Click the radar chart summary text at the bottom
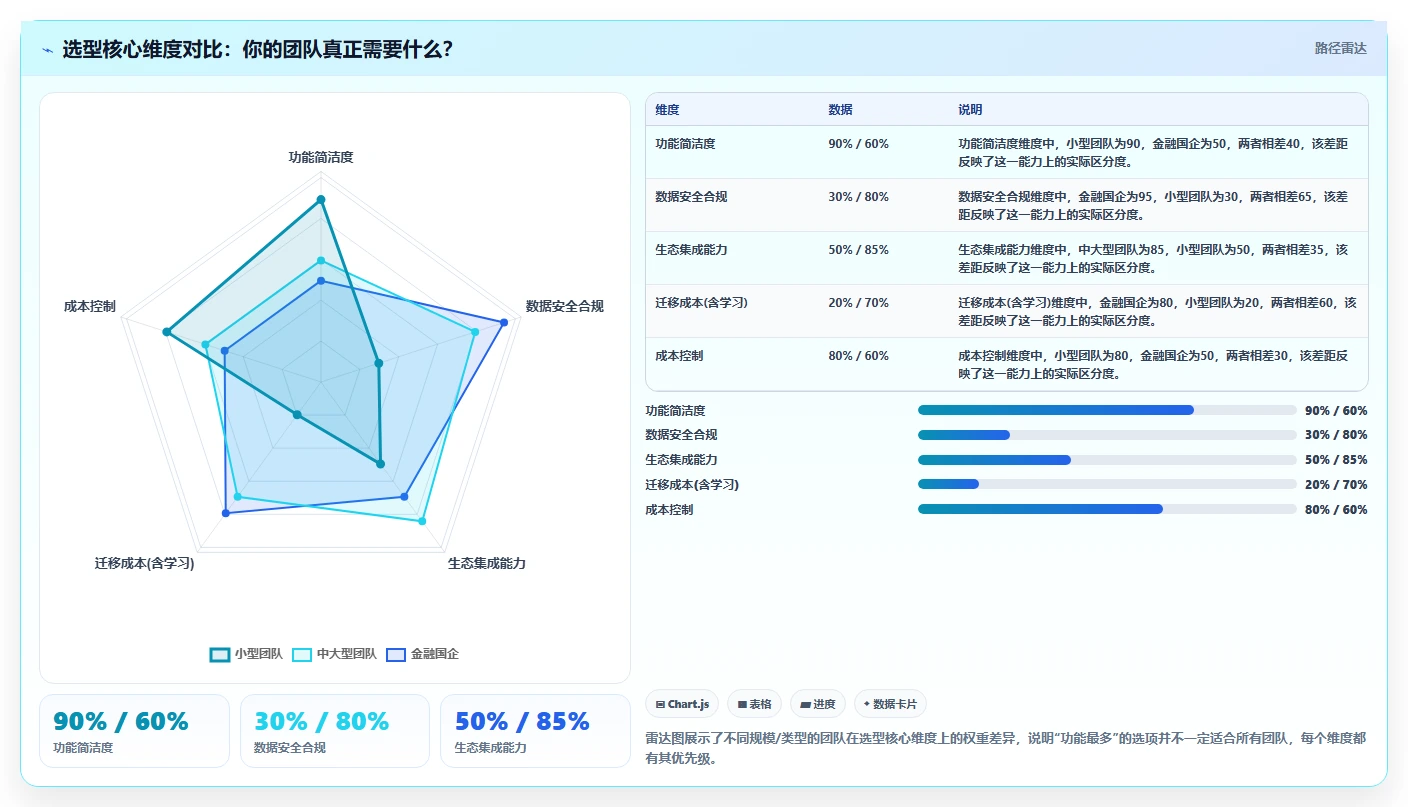This screenshot has width=1408, height=807. [1007, 748]
